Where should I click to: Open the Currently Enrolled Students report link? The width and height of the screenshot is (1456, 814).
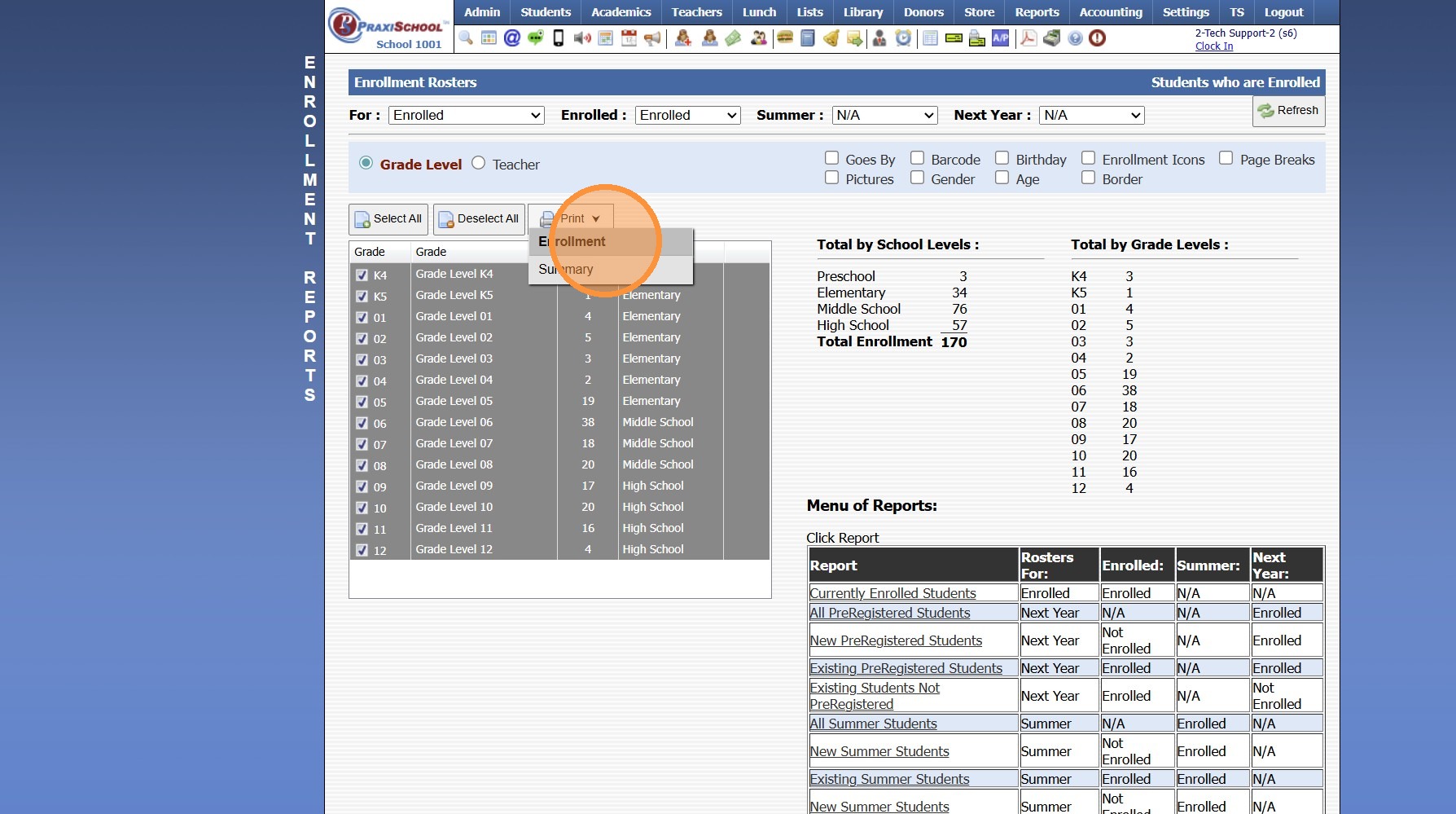[892, 593]
